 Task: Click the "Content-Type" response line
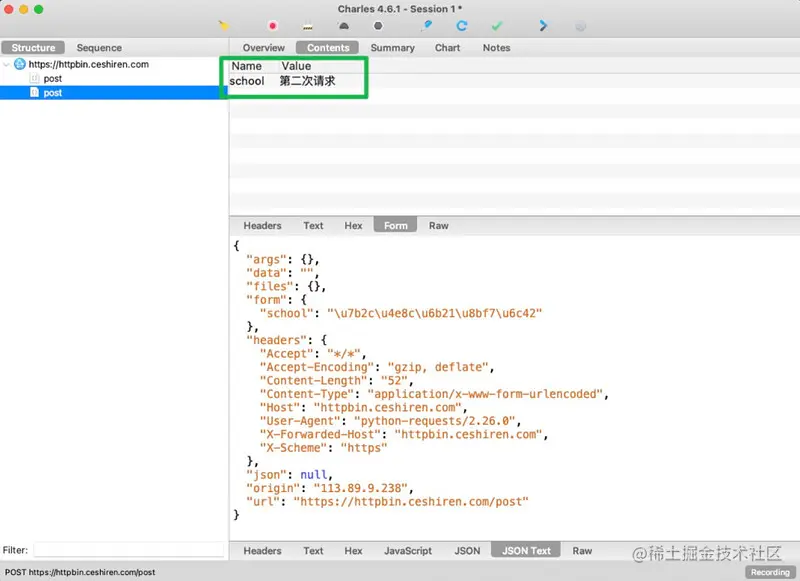pyautogui.click(x=434, y=393)
